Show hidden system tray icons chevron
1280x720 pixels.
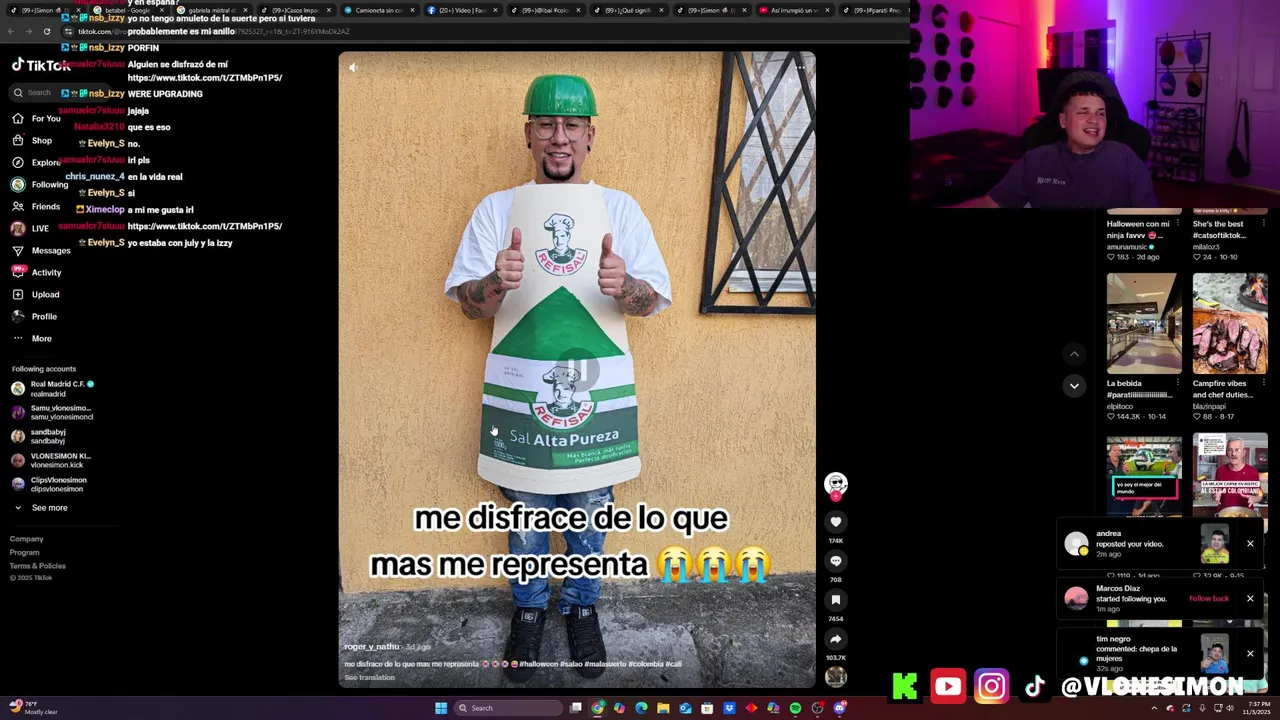[x=1155, y=708]
